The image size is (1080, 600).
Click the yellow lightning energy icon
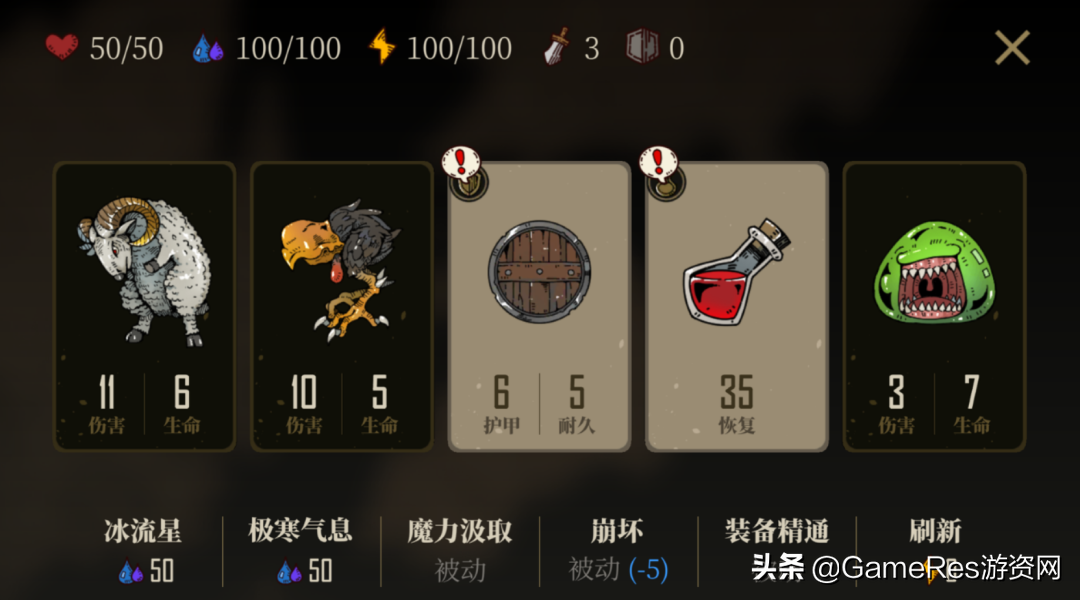pos(382,47)
